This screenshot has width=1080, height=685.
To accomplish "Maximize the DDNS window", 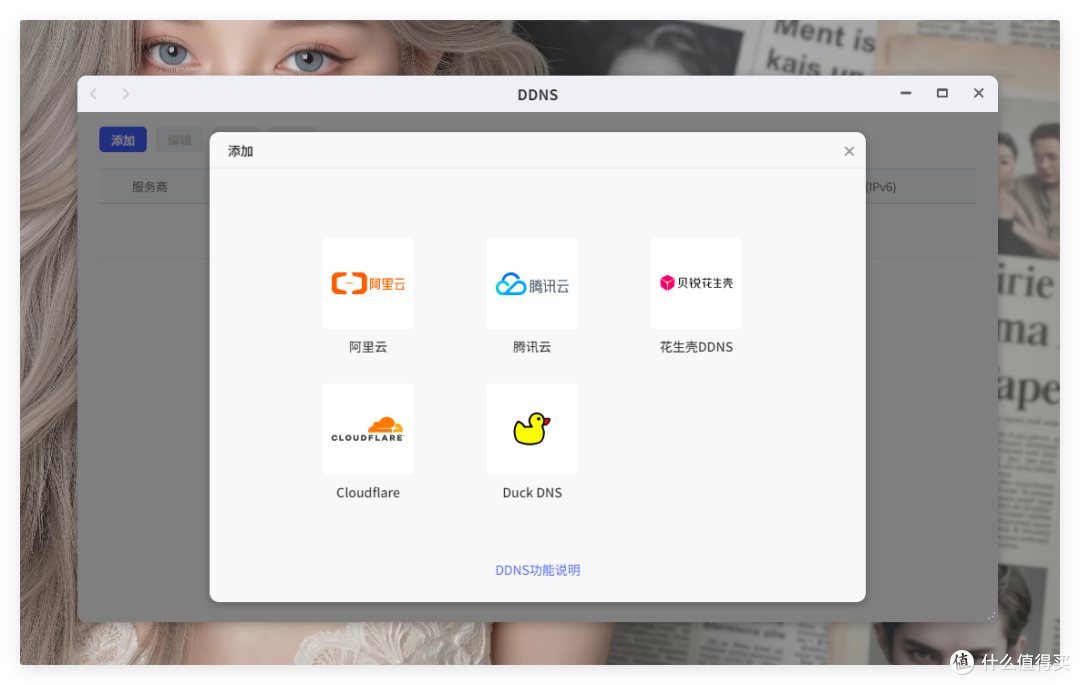I will [x=942, y=93].
